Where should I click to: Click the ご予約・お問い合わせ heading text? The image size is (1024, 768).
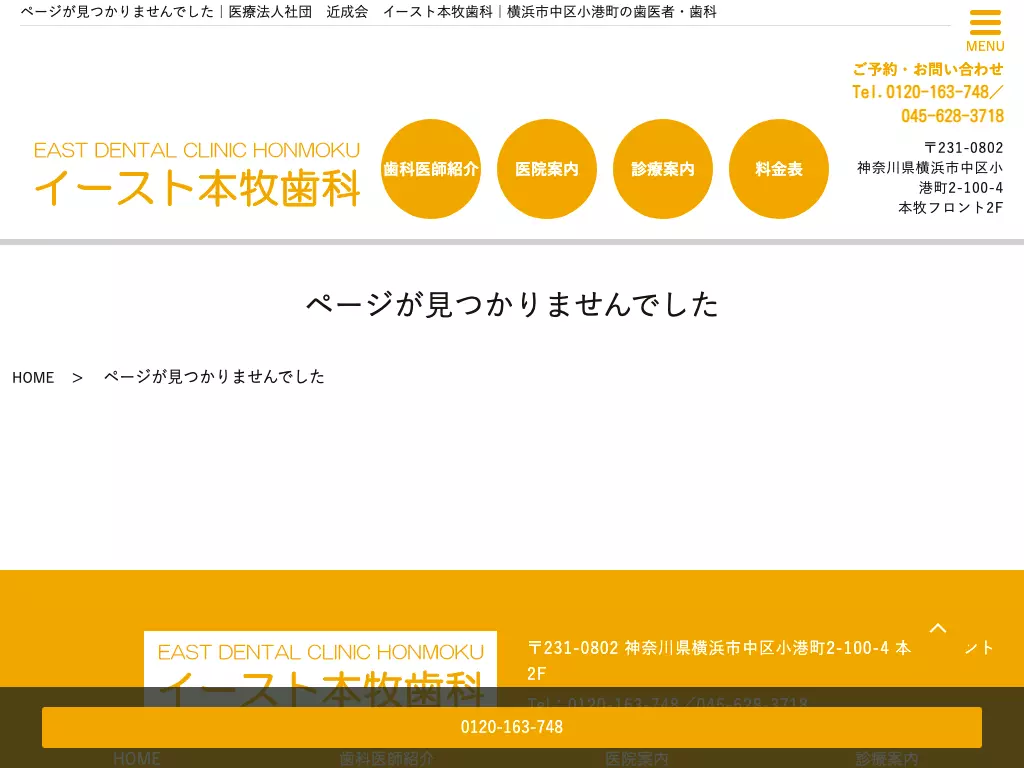tap(928, 69)
